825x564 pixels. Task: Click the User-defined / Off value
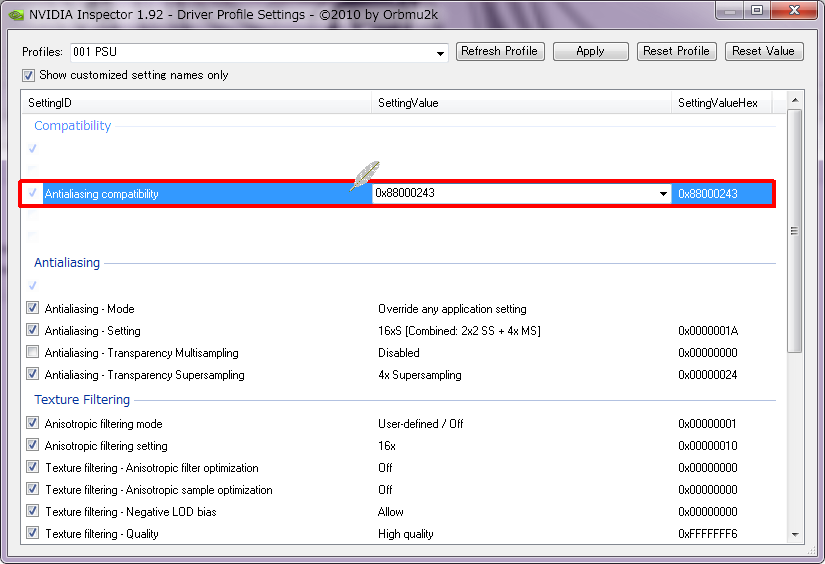421,424
